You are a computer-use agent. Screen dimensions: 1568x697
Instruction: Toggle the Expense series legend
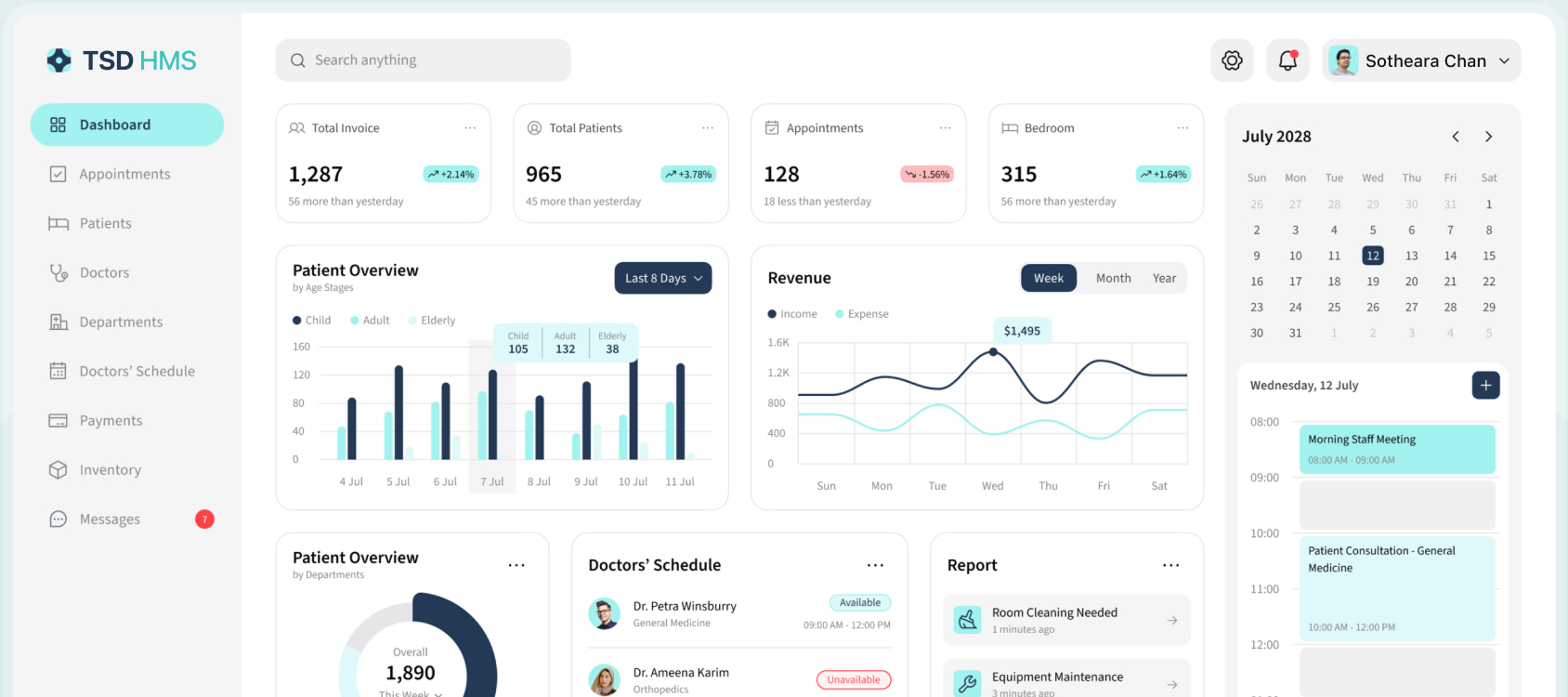click(862, 314)
